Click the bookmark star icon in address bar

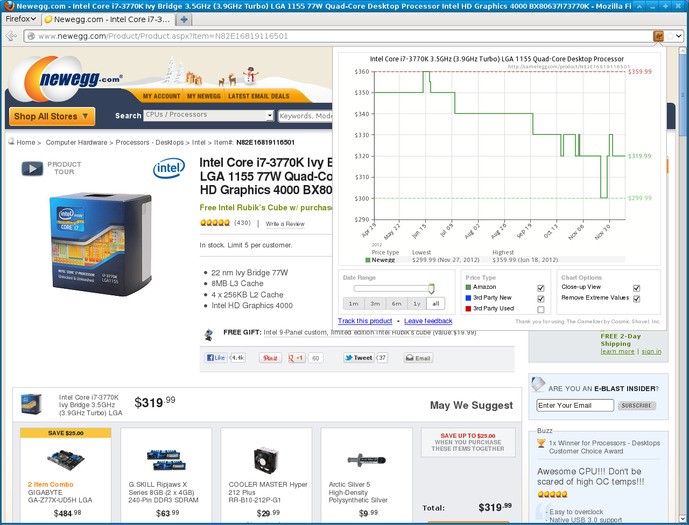(x=670, y=36)
